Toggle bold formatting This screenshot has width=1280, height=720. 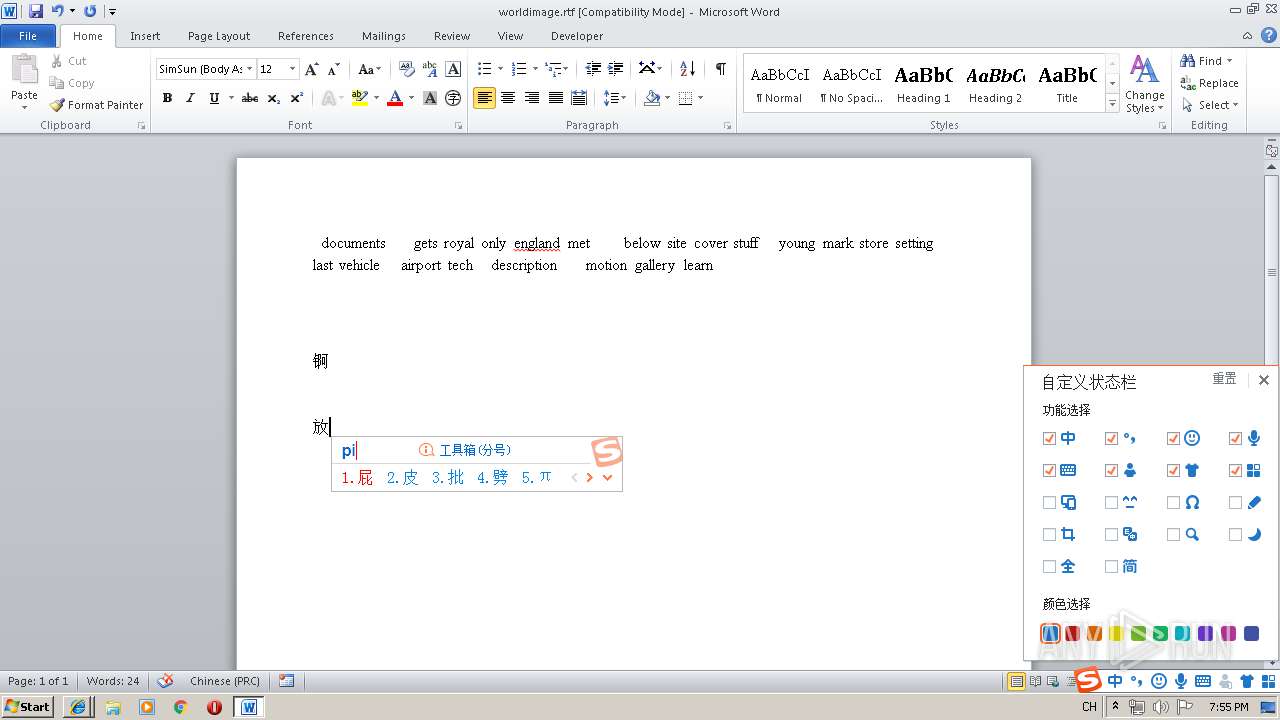click(x=167, y=98)
